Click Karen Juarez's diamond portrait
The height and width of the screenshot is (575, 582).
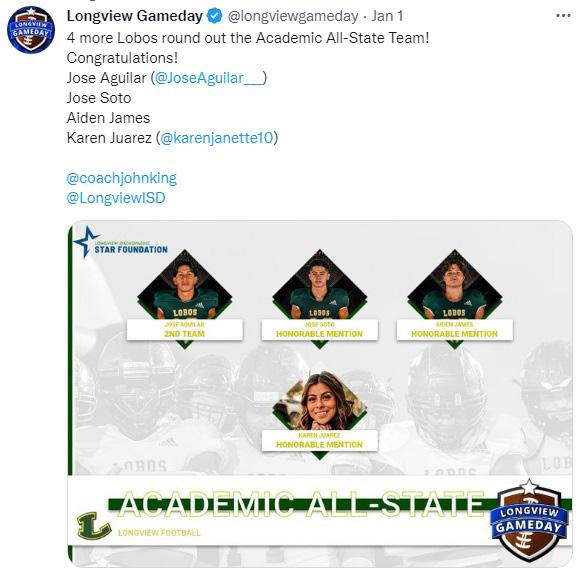320,402
